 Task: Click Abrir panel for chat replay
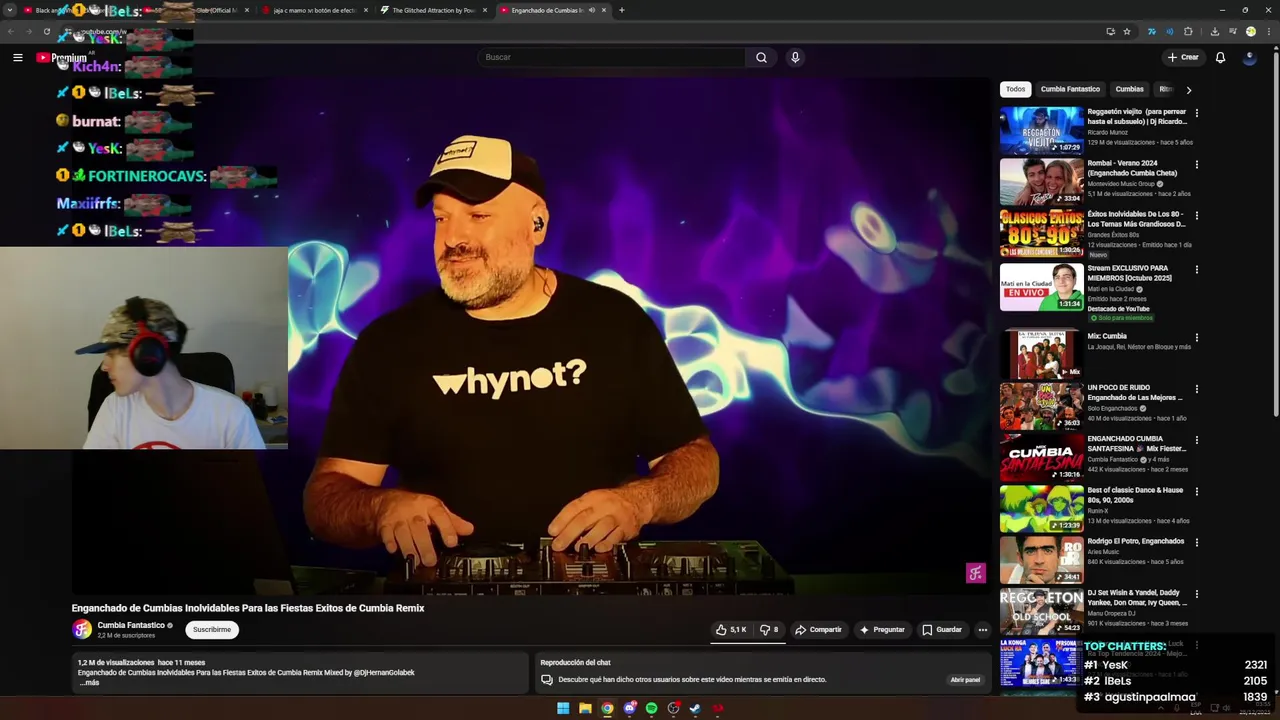point(965,680)
